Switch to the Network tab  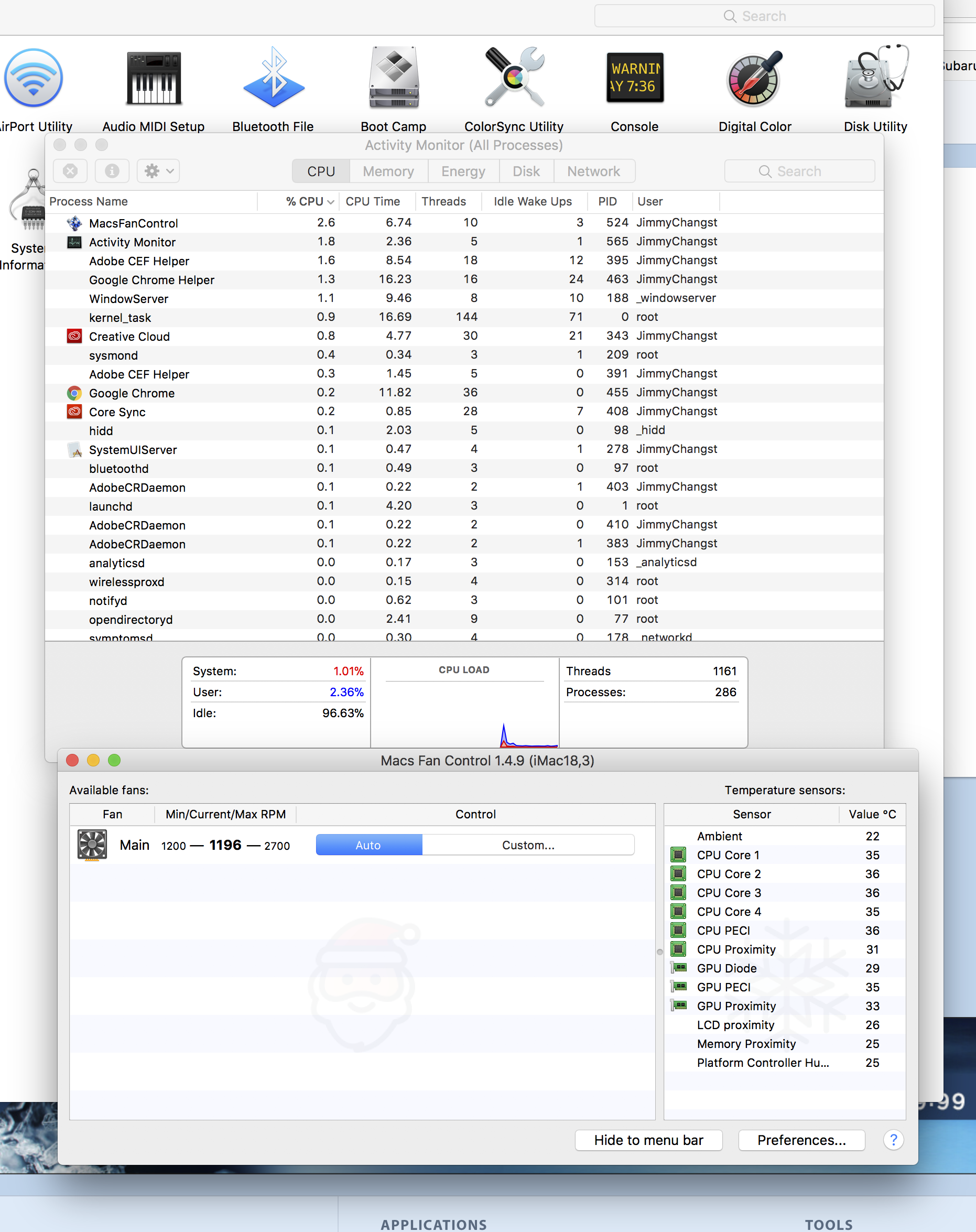click(x=594, y=171)
